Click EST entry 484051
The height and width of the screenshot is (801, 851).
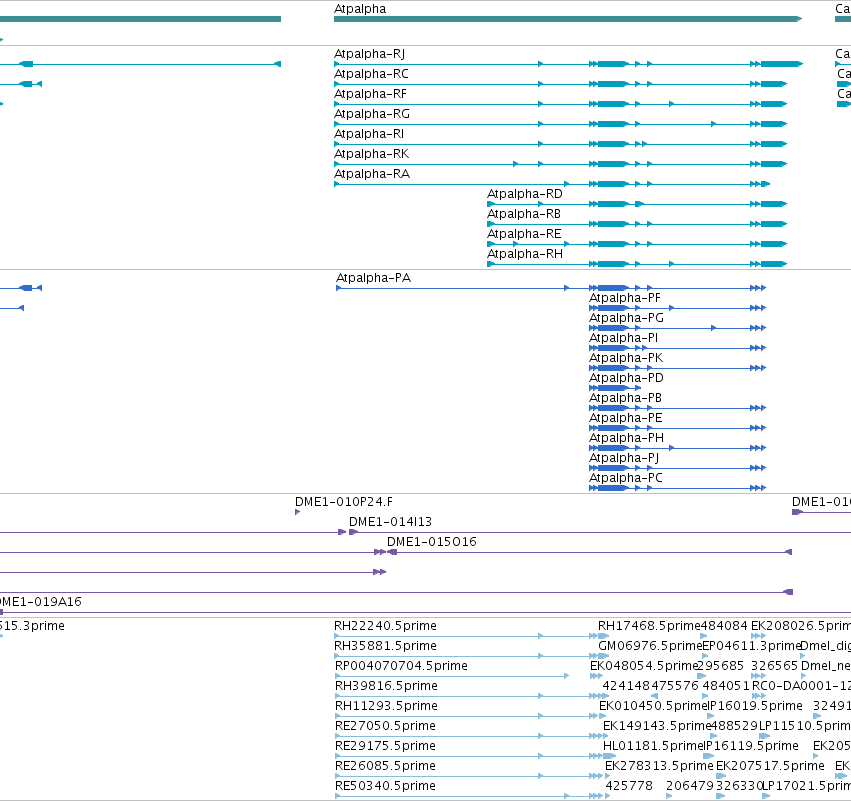pyautogui.click(x=726, y=686)
